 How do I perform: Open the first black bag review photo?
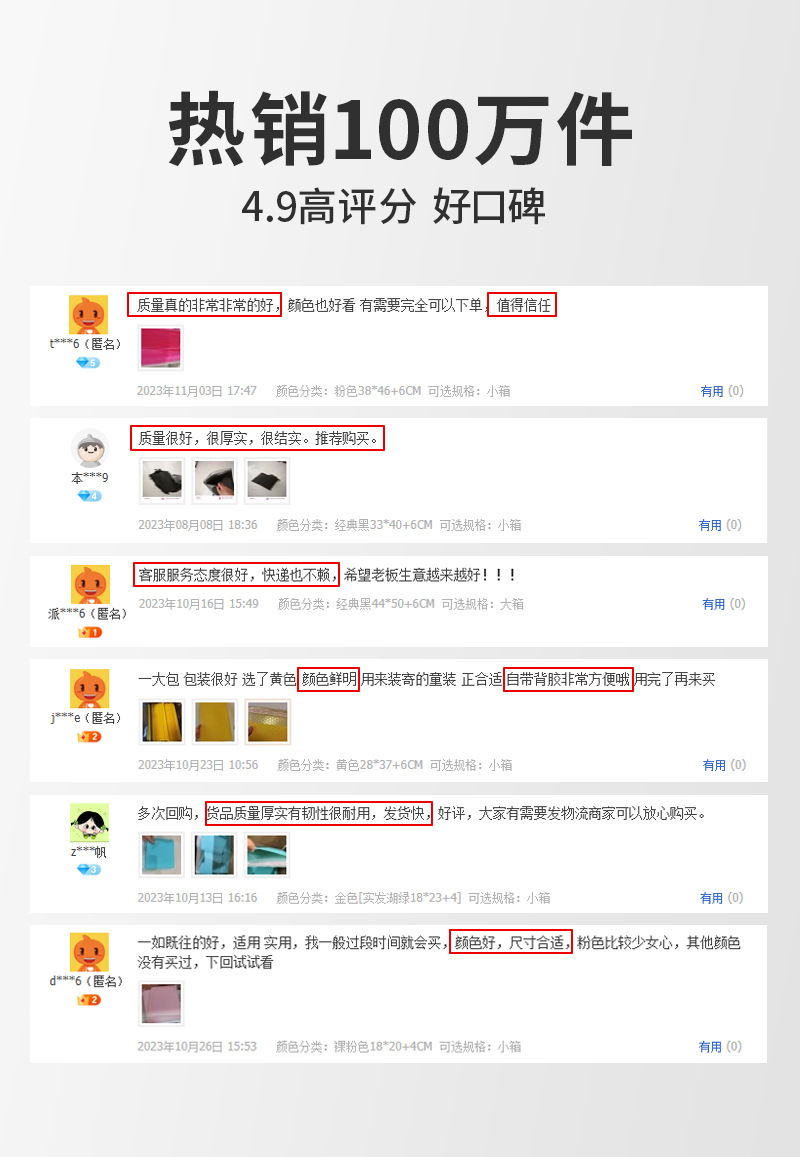[162, 481]
